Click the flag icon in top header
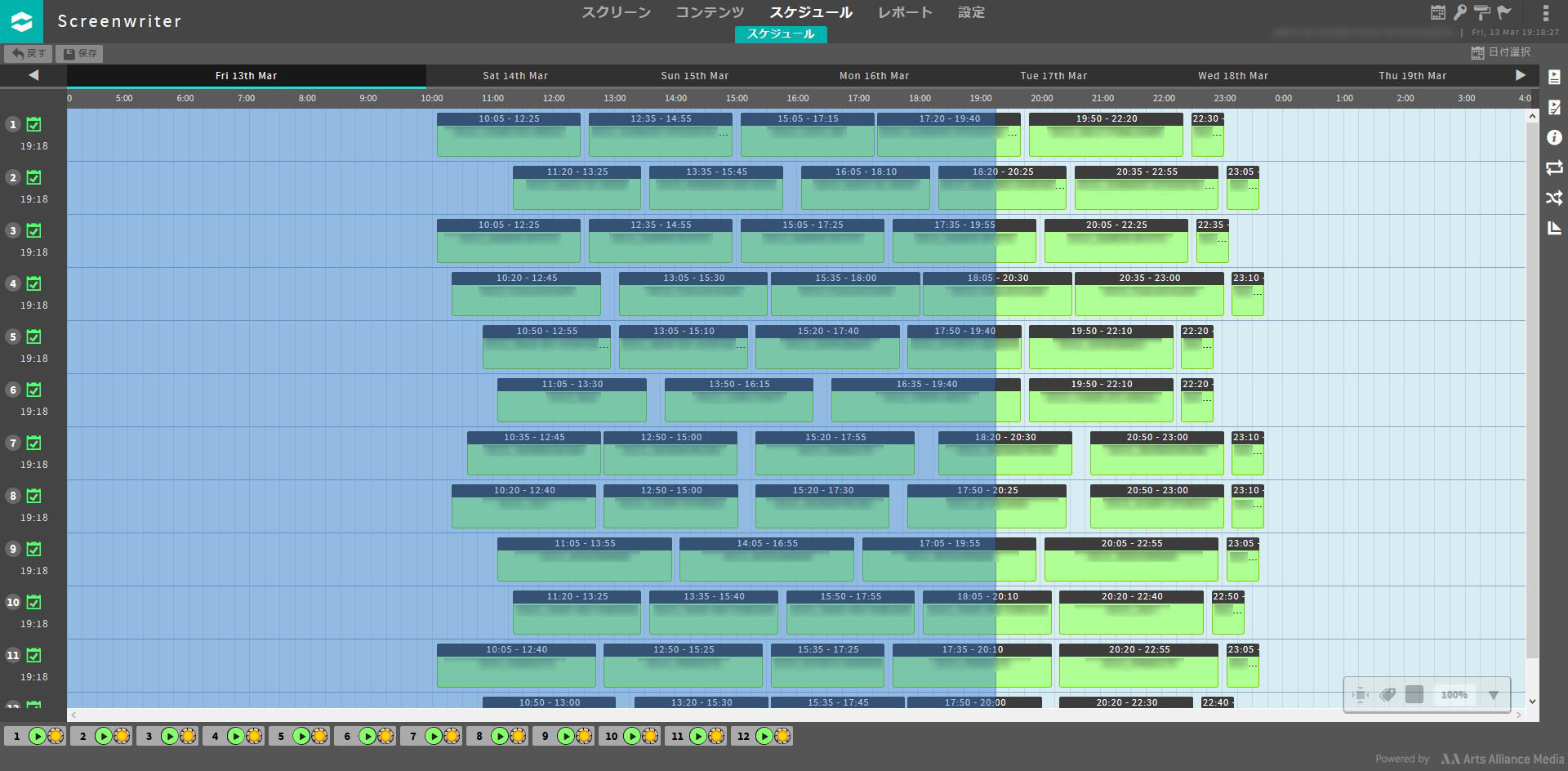Screen dimensions: 1568x771 (x=1504, y=12)
